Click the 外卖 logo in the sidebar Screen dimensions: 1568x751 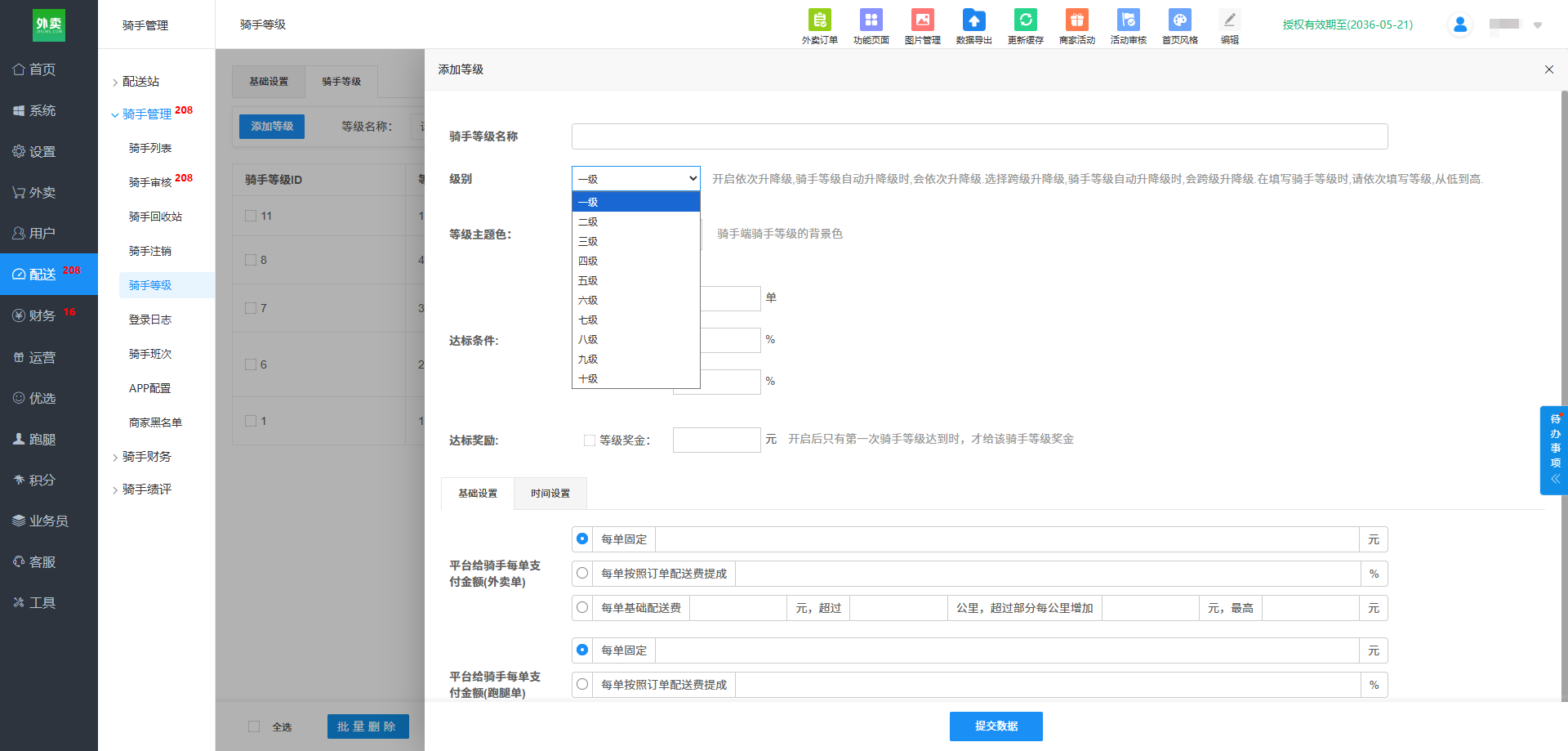click(x=49, y=25)
